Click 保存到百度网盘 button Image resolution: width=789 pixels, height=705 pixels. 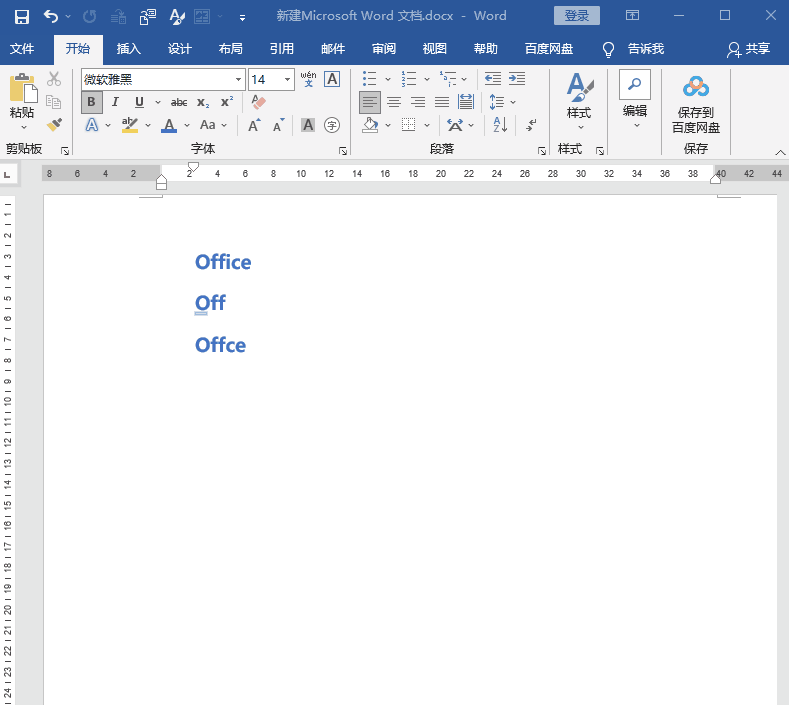point(696,105)
